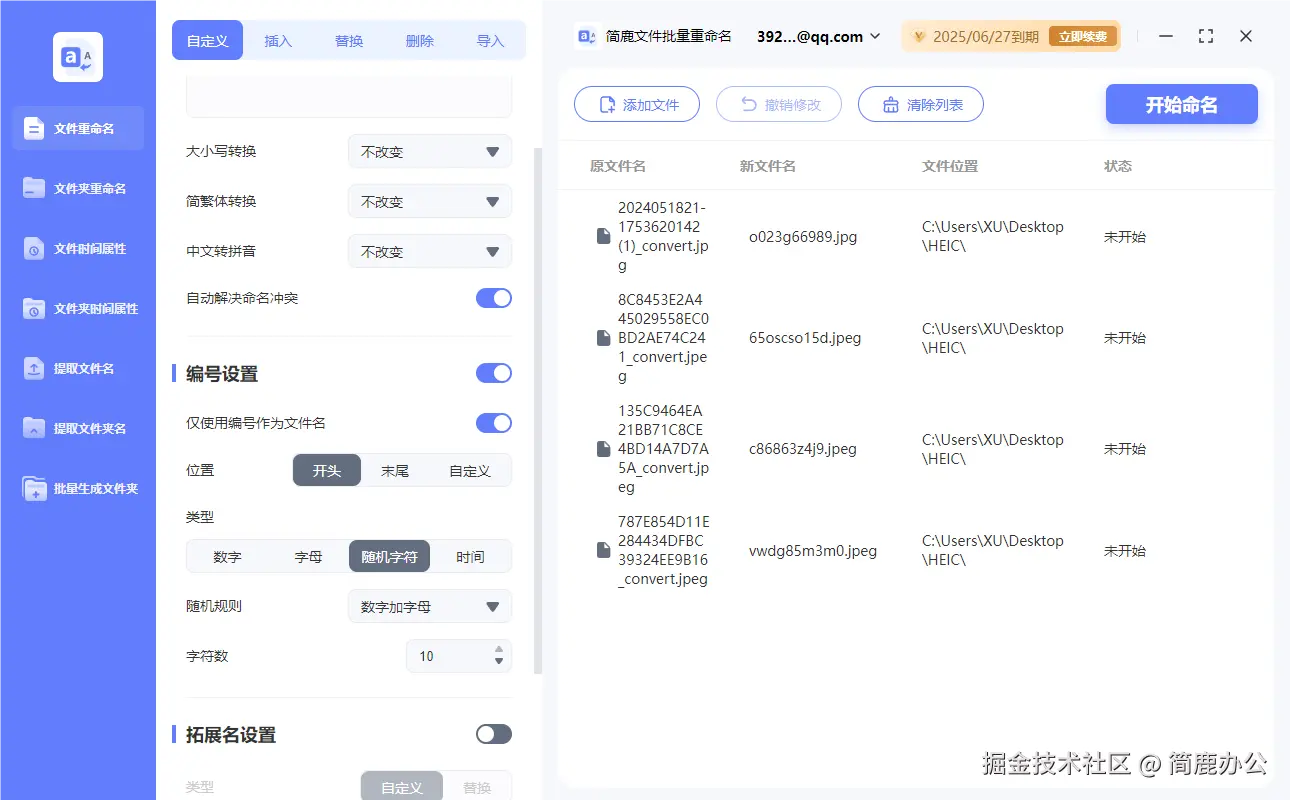Set position to 开头
The width and height of the screenshot is (1290, 800).
[x=326, y=470]
